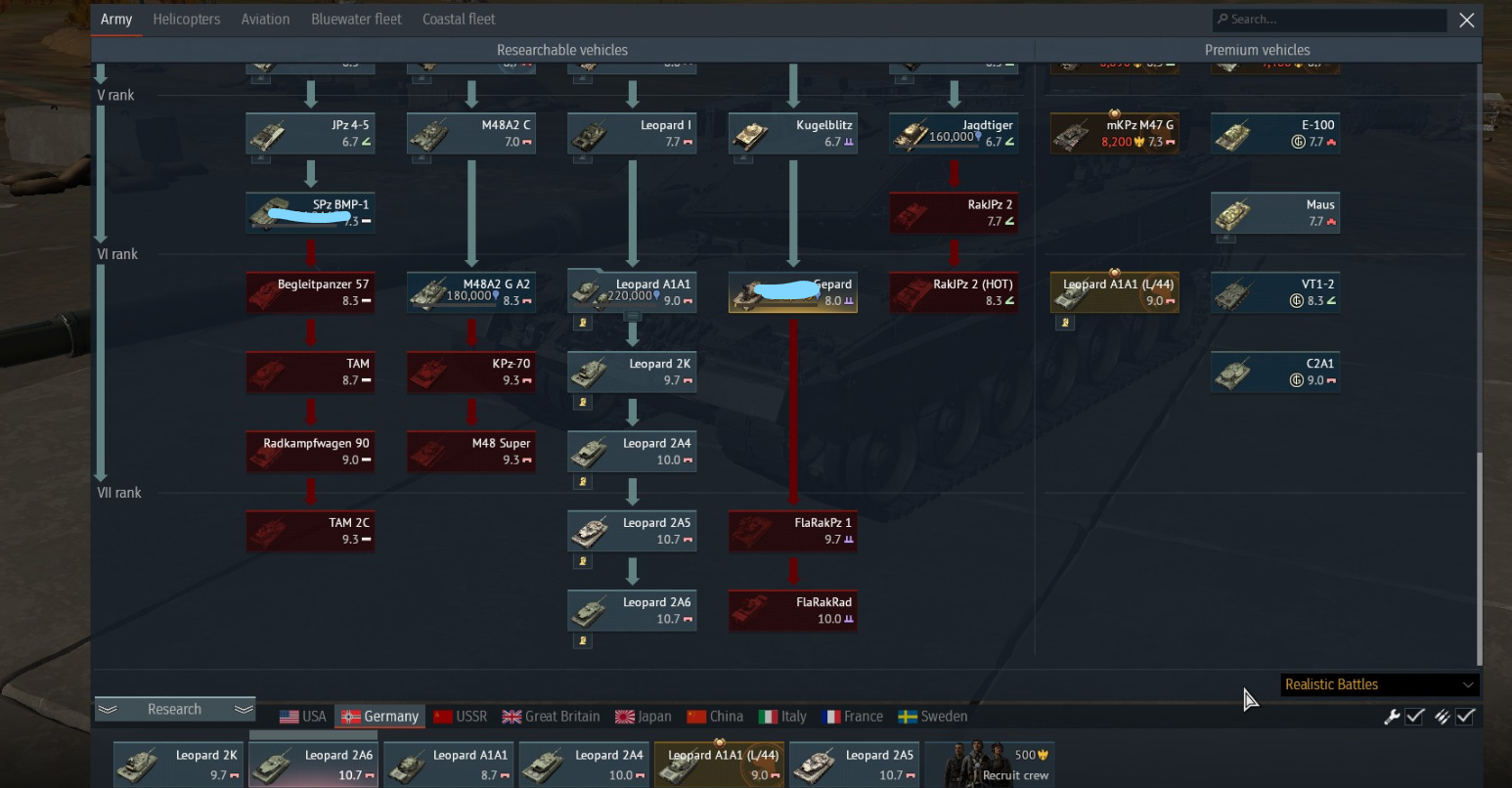This screenshot has width=1512, height=788.
Task: Open the premium Maus tank card
Action: 1275,213
